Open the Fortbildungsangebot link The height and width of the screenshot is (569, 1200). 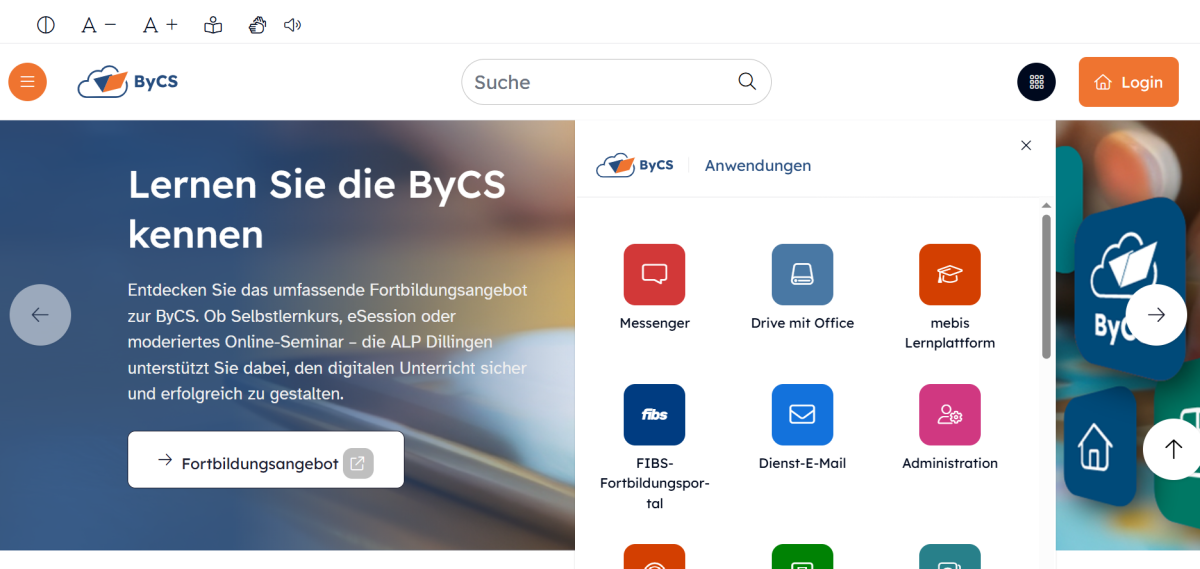click(265, 461)
